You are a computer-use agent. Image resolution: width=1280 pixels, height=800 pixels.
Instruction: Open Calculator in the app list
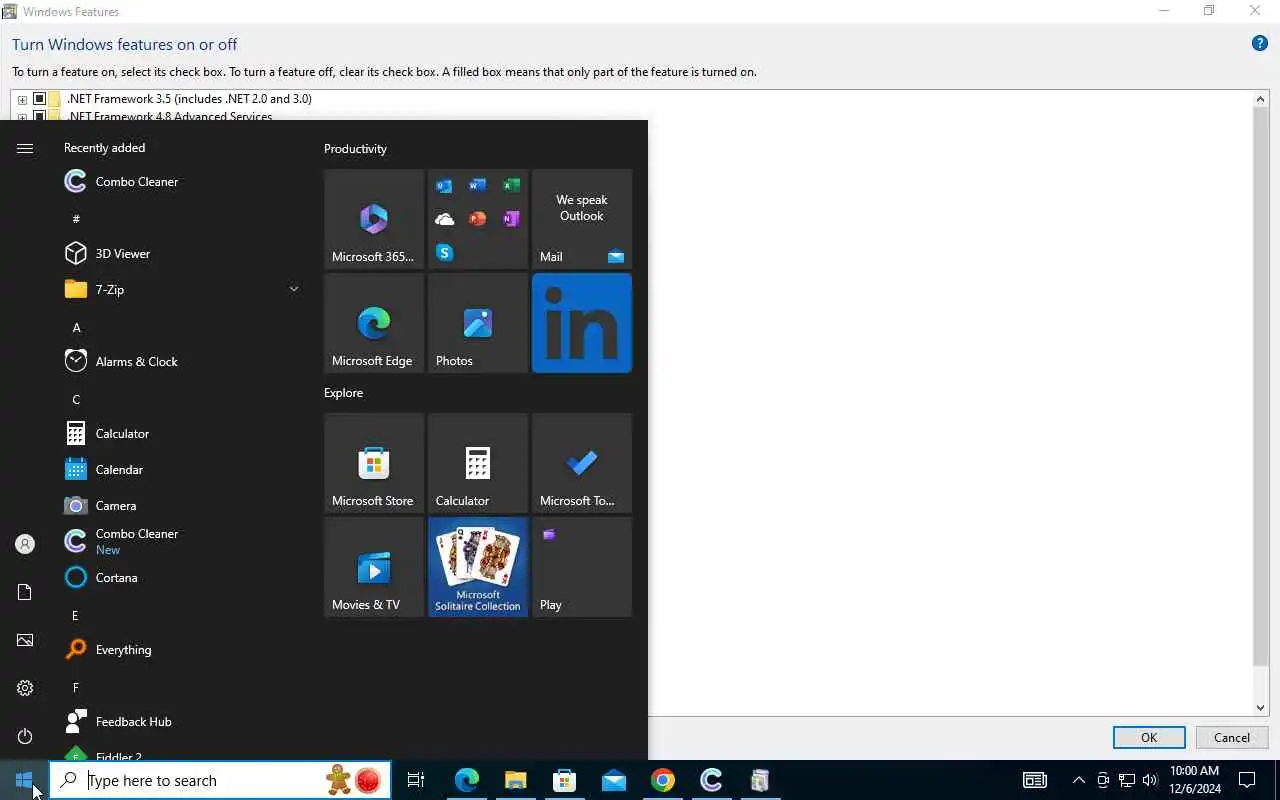coord(180,433)
